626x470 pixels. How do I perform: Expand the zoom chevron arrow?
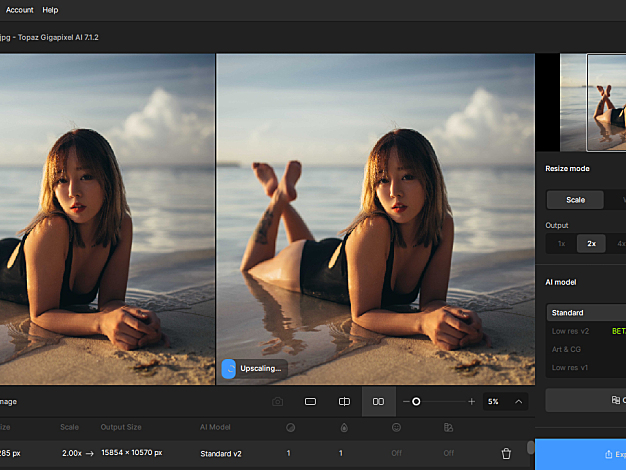click(519, 402)
